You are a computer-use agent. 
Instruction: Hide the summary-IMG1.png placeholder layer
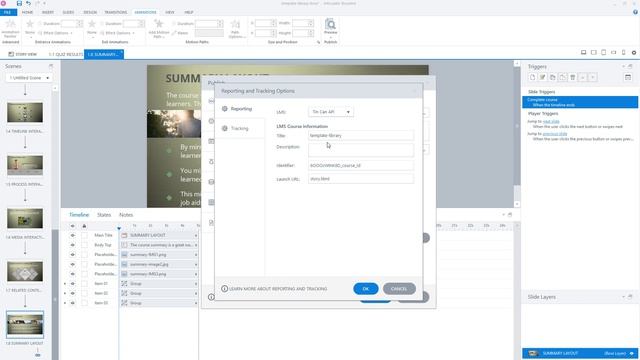pos(73,255)
